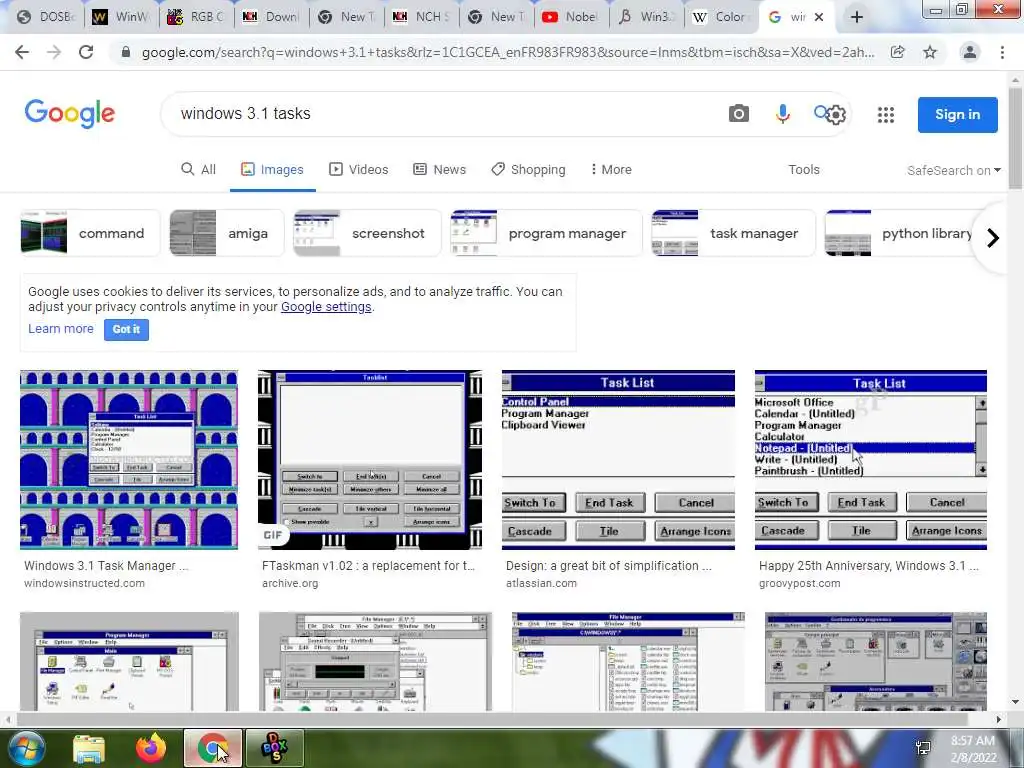Viewport: 1024px width, 768px height.
Task: Open the windowsinstructed.com source link
Action: click(84, 583)
